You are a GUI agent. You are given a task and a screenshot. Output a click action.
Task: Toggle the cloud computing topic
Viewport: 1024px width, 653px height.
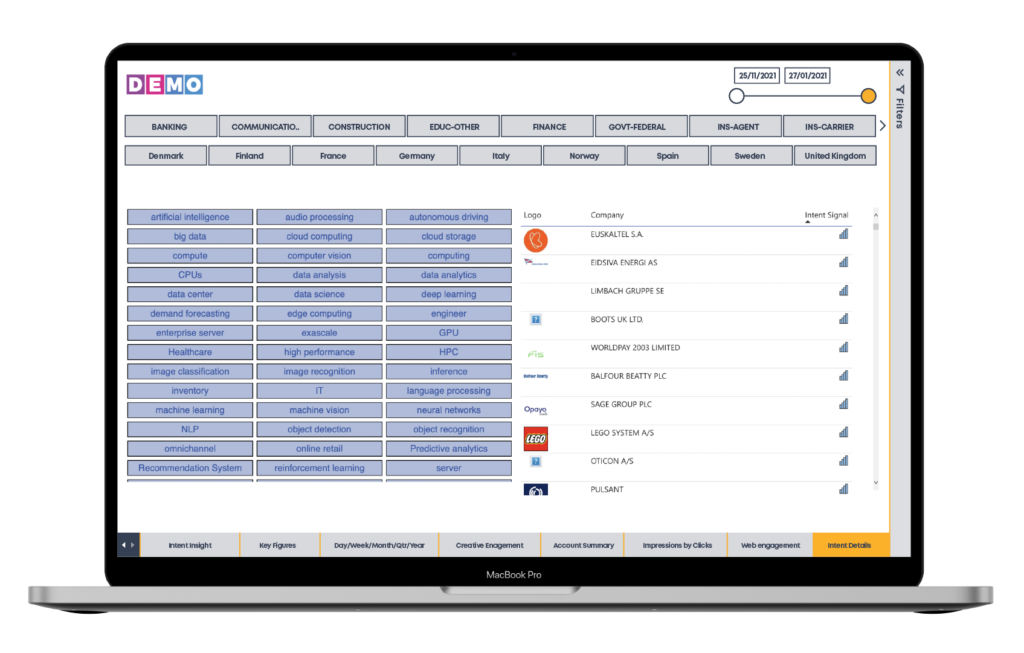point(319,236)
